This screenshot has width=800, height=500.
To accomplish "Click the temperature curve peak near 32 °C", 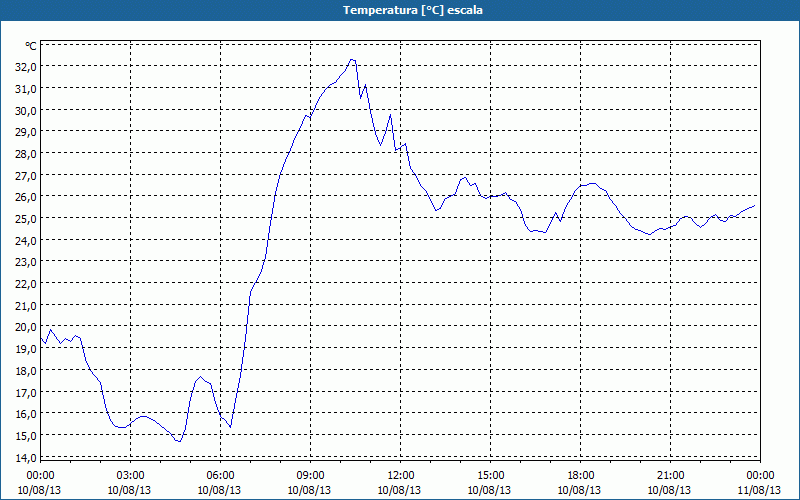I will (x=352, y=60).
